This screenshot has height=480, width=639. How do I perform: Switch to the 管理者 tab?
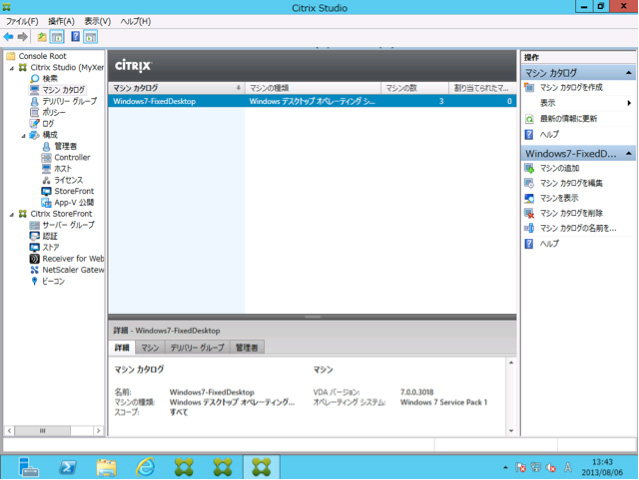(x=247, y=348)
